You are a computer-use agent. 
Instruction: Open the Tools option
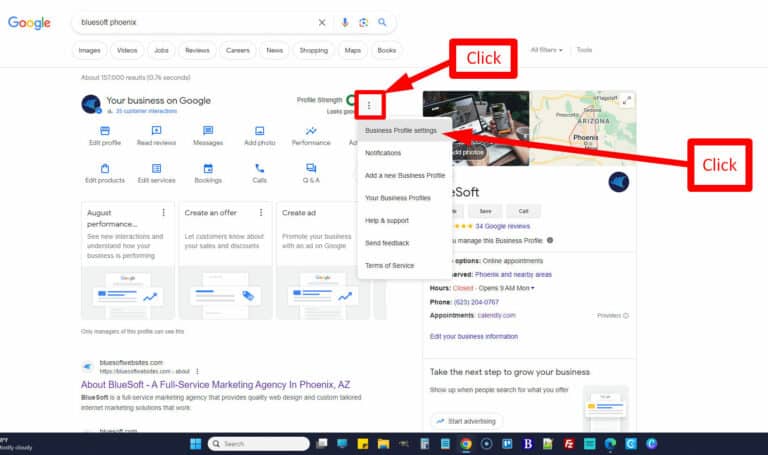584,50
